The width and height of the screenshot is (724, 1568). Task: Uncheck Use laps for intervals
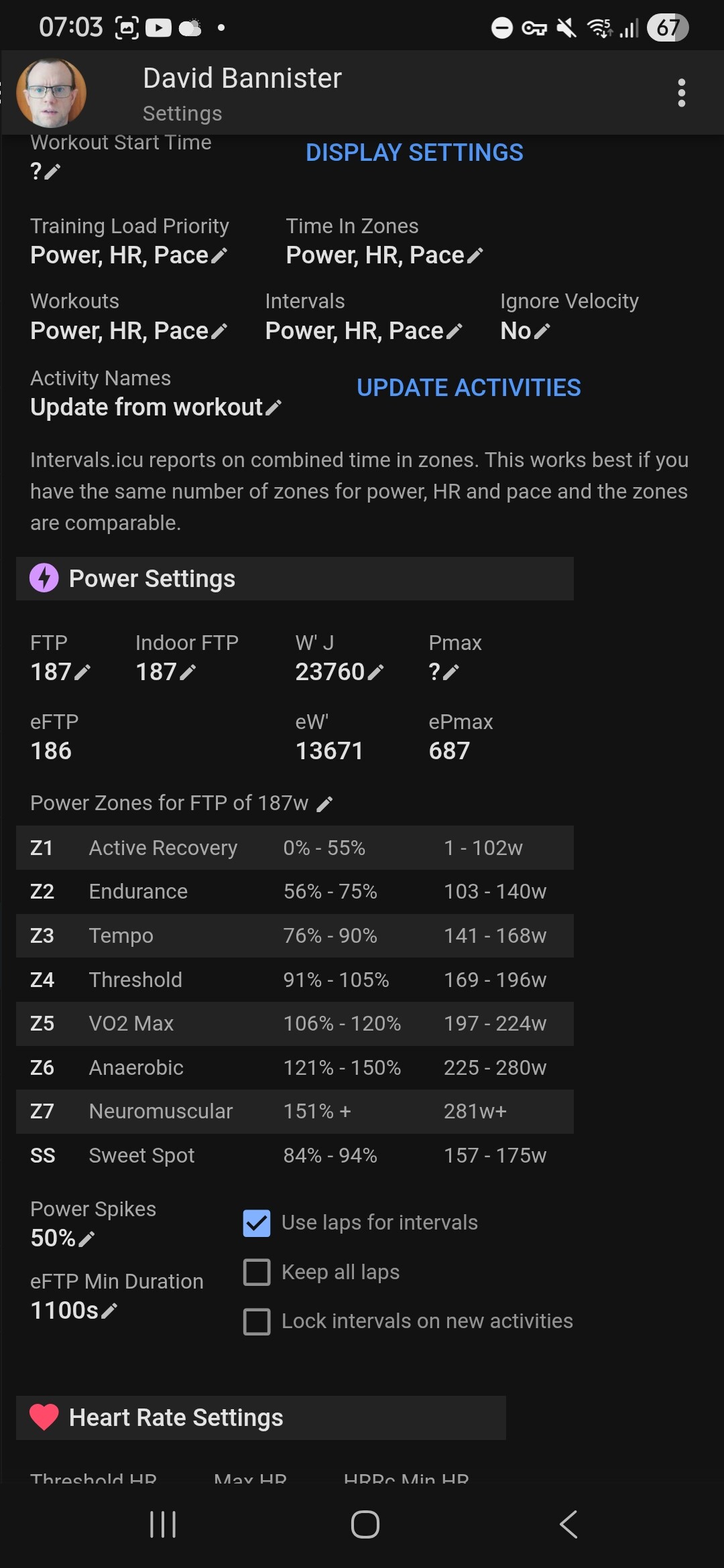pyautogui.click(x=257, y=1223)
